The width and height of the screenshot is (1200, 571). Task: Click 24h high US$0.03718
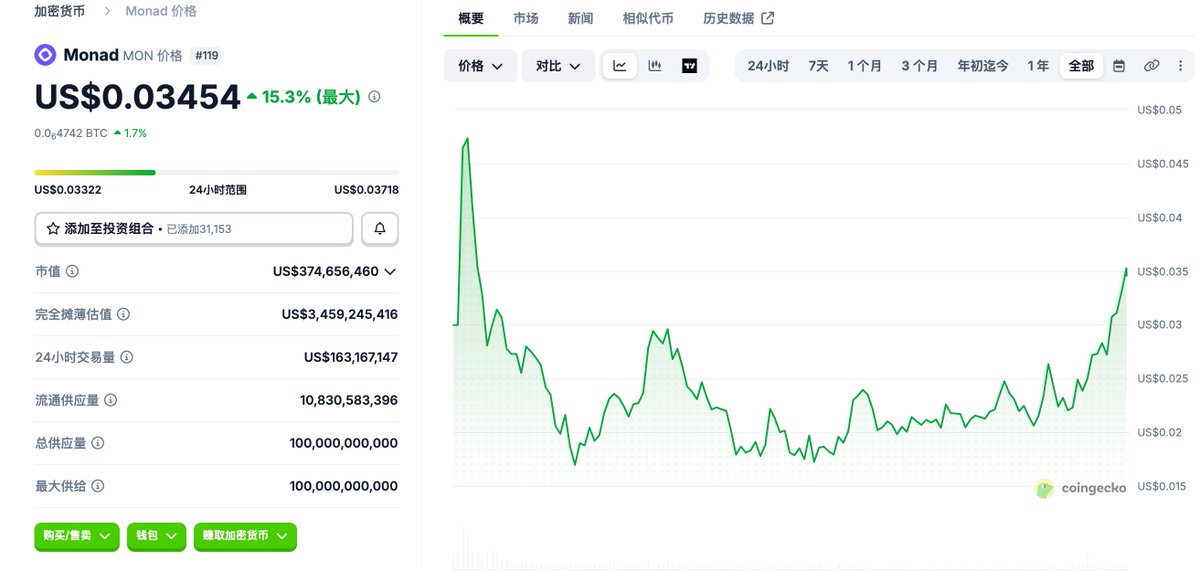(366, 190)
